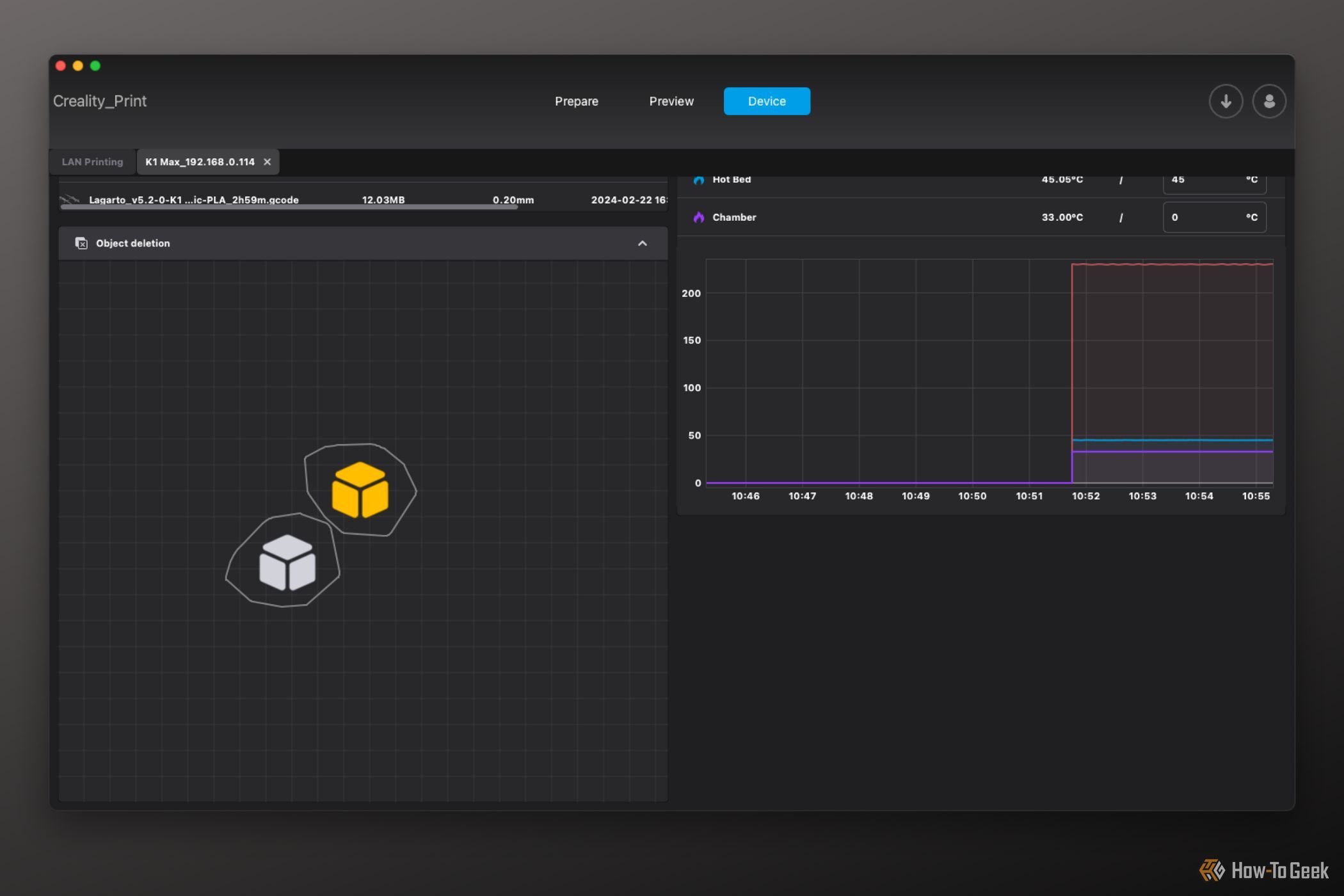
Task: Switch to the Prepare tab
Action: coord(576,101)
